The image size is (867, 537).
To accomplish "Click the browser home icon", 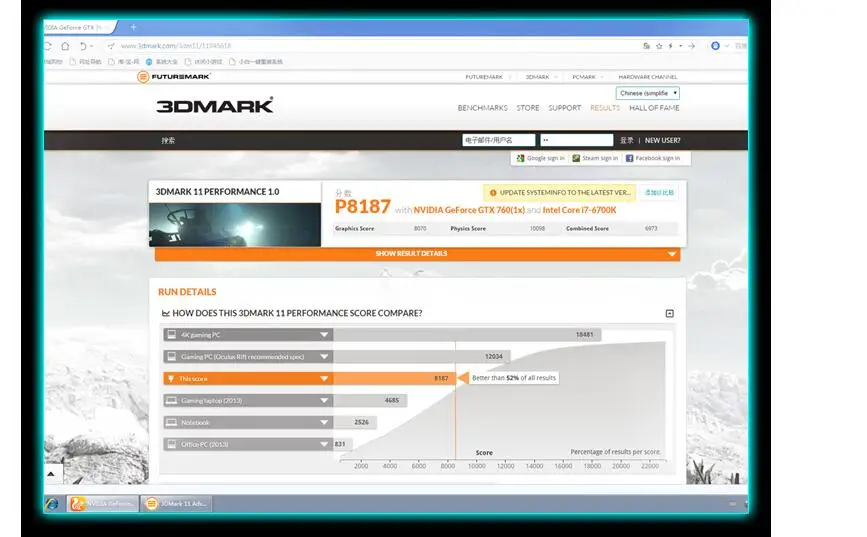I will (65, 46).
